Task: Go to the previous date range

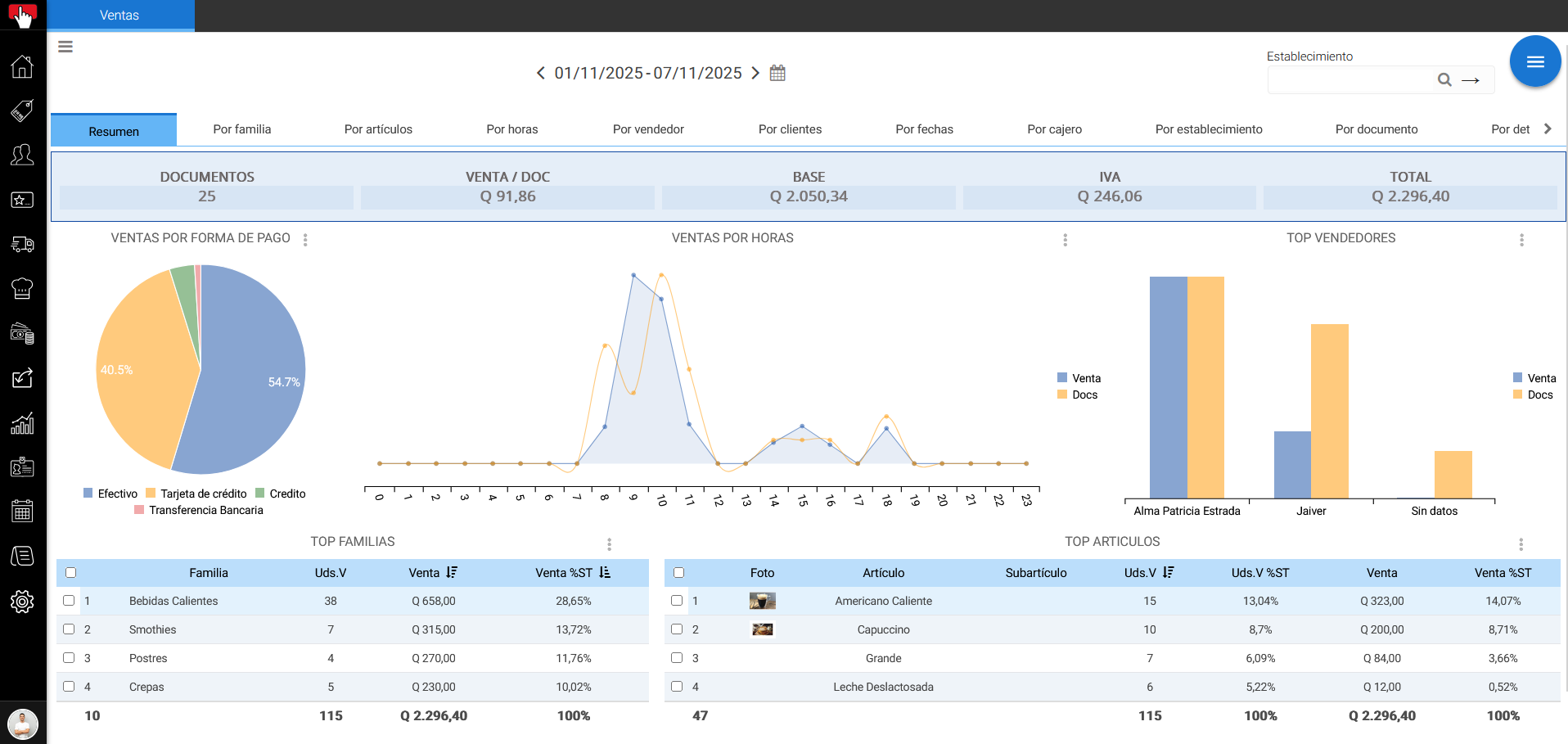Action: (x=541, y=73)
